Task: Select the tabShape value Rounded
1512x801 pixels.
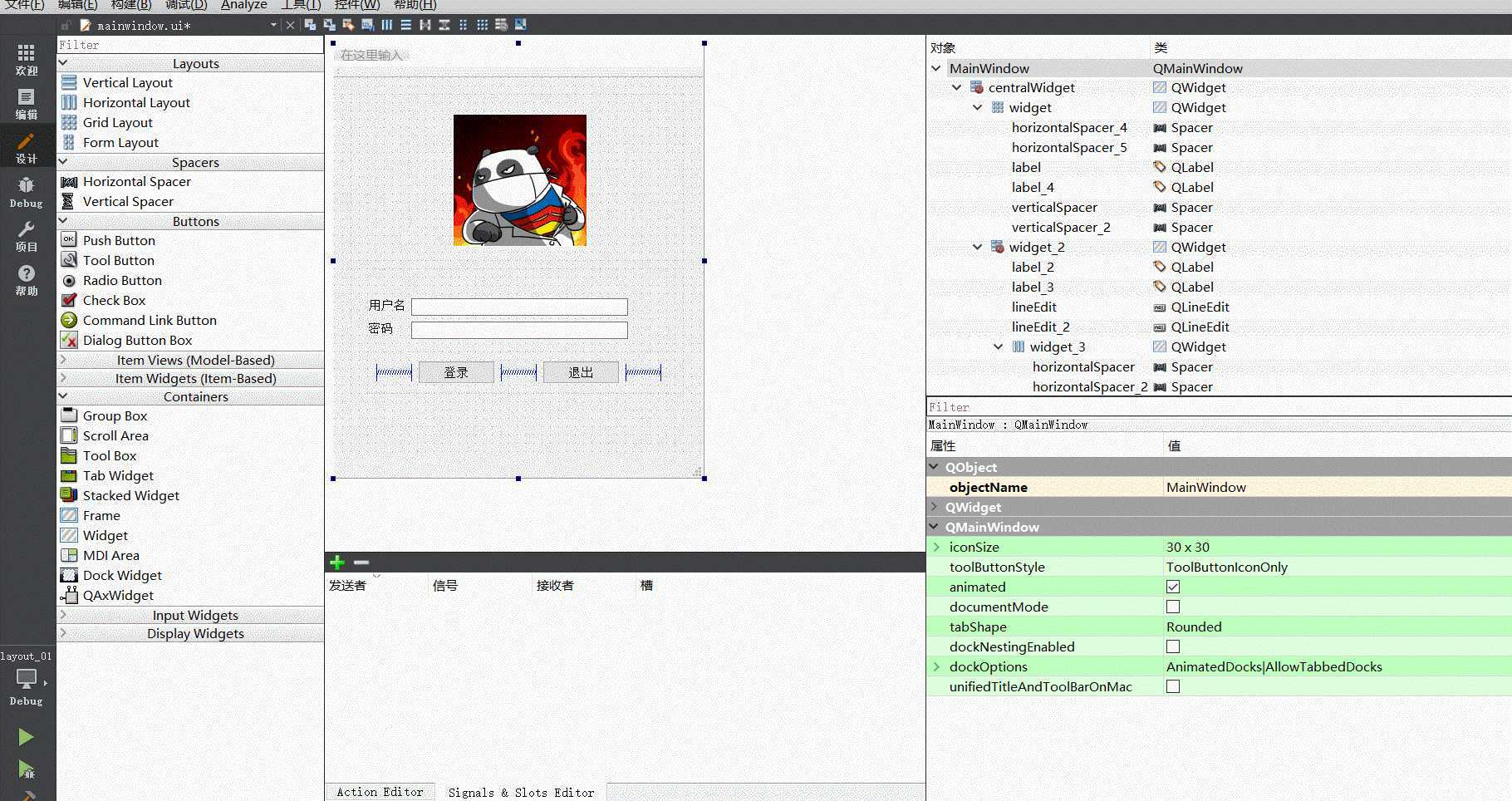Action: pyautogui.click(x=1194, y=627)
